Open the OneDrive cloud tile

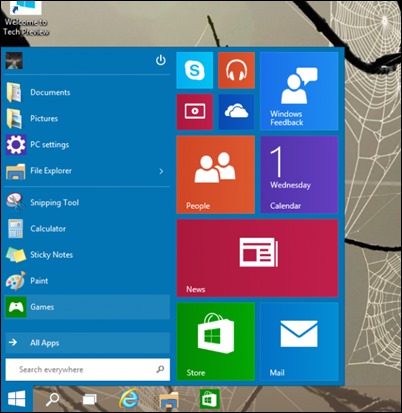click(236, 112)
